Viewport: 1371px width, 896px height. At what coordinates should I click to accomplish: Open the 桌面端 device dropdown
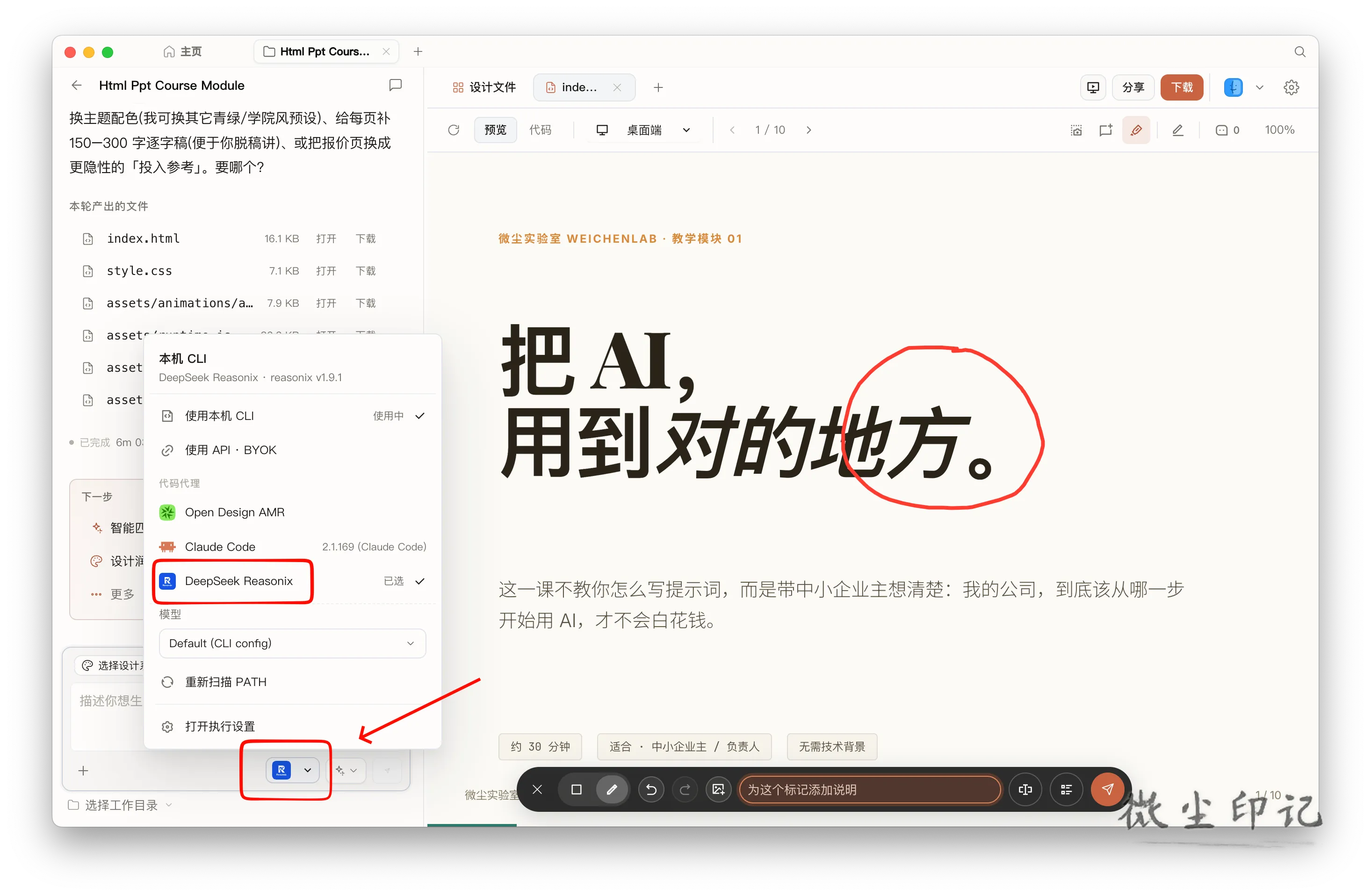(x=643, y=130)
